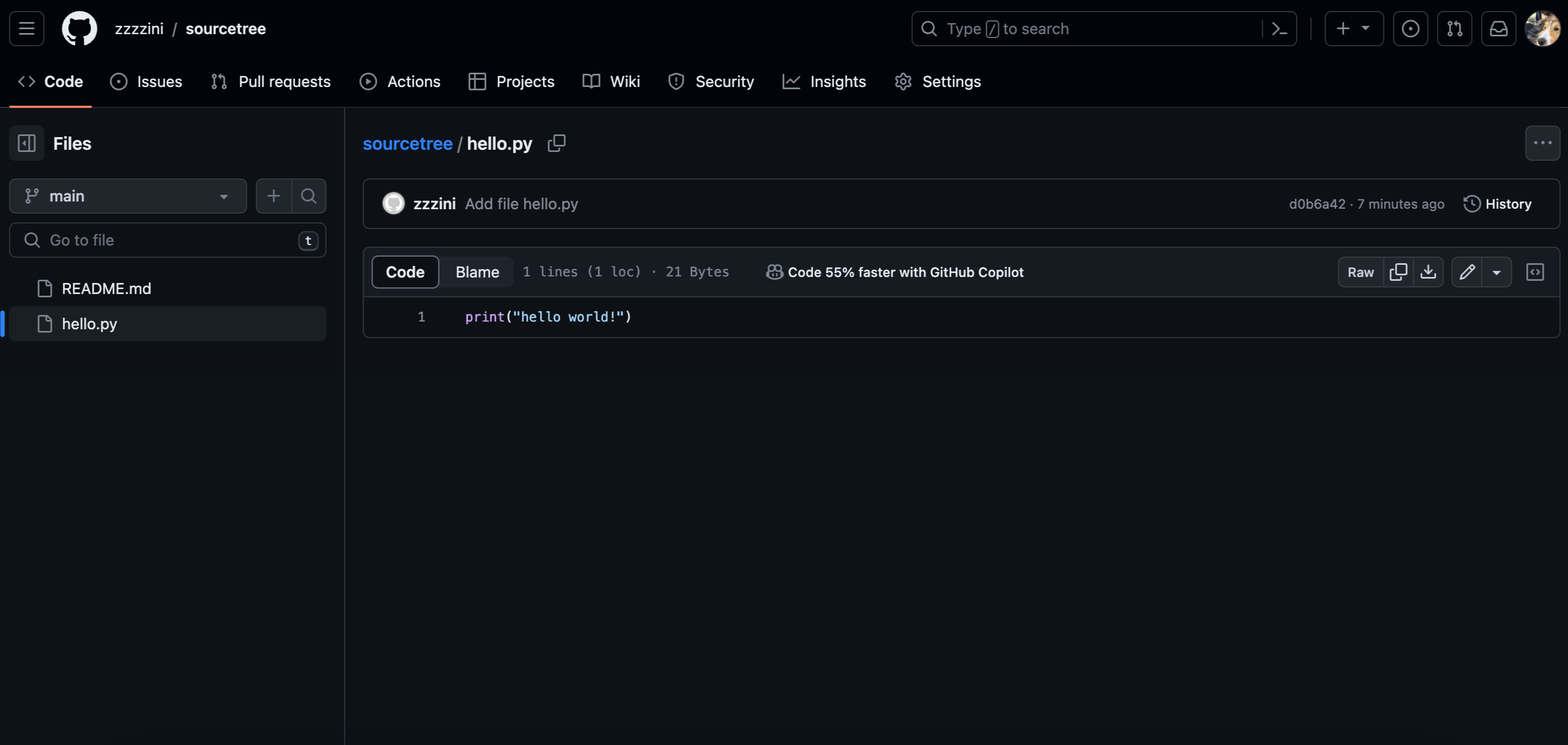Open the repository Settings tab
Screen dimensions: 1568x745
tap(937, 81)
